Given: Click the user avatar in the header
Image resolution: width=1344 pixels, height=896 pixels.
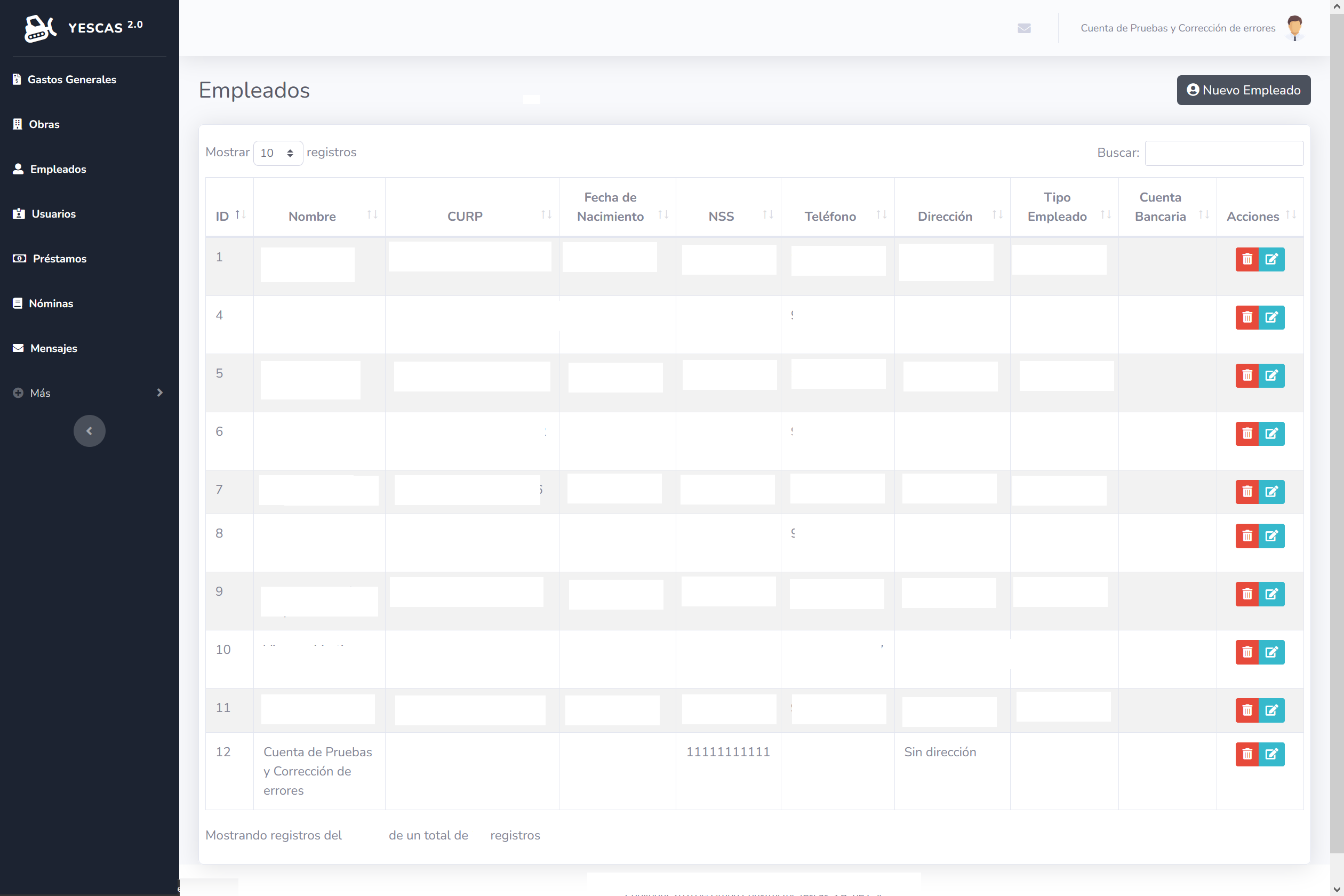Looking at the screenshot, I should [1295, 28].
